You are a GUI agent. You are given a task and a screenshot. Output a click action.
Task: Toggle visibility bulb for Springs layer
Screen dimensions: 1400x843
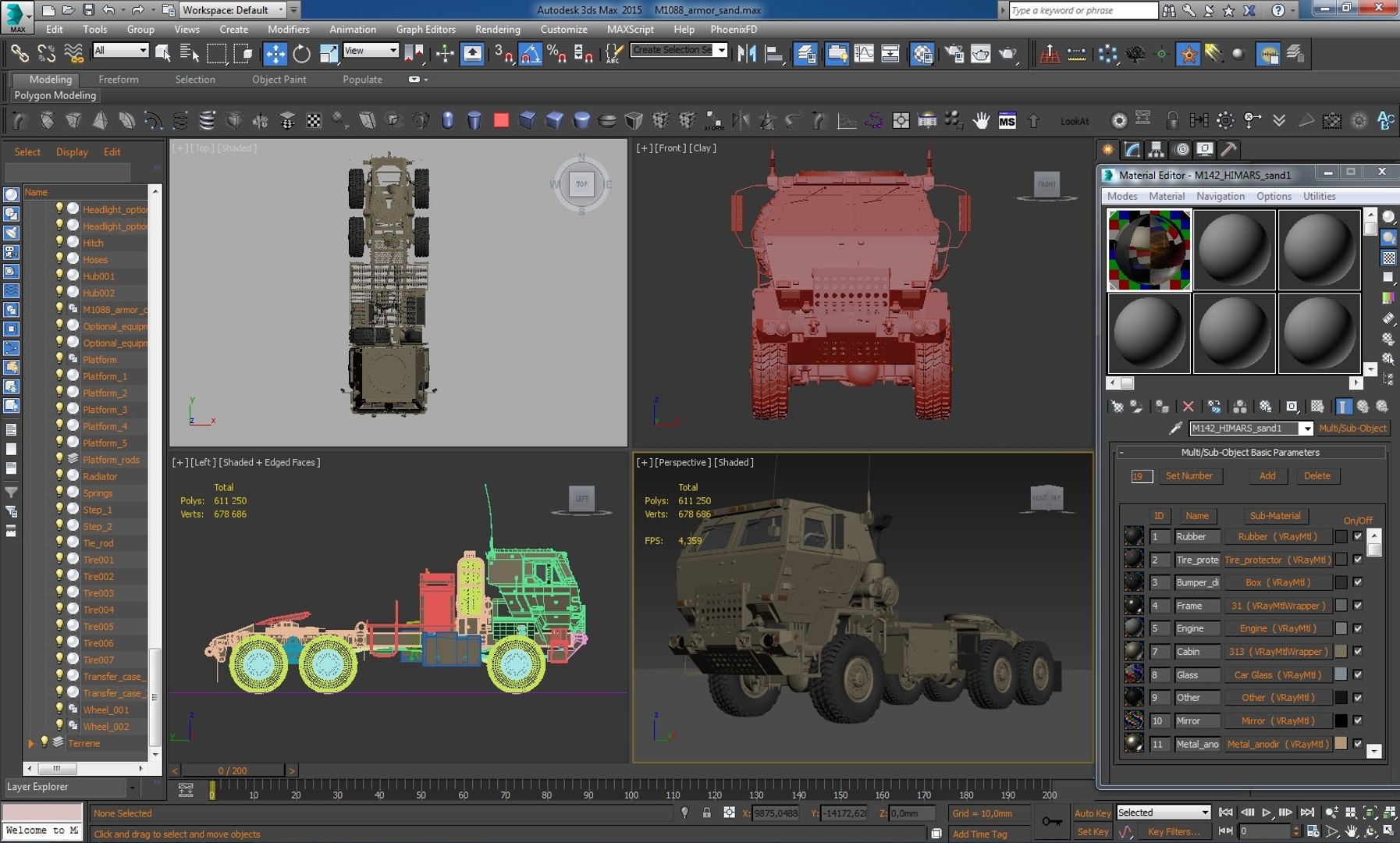pyautogui.click(x=59, y=492)
